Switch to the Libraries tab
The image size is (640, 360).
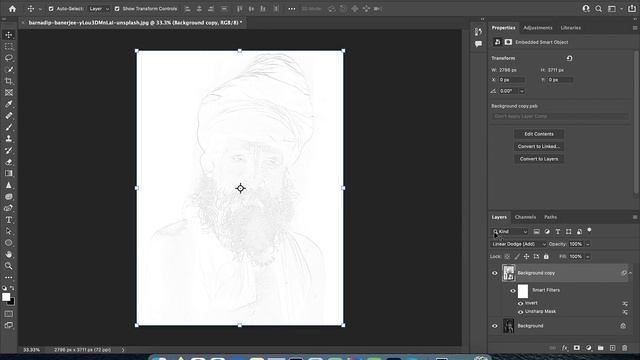(571, 28)
